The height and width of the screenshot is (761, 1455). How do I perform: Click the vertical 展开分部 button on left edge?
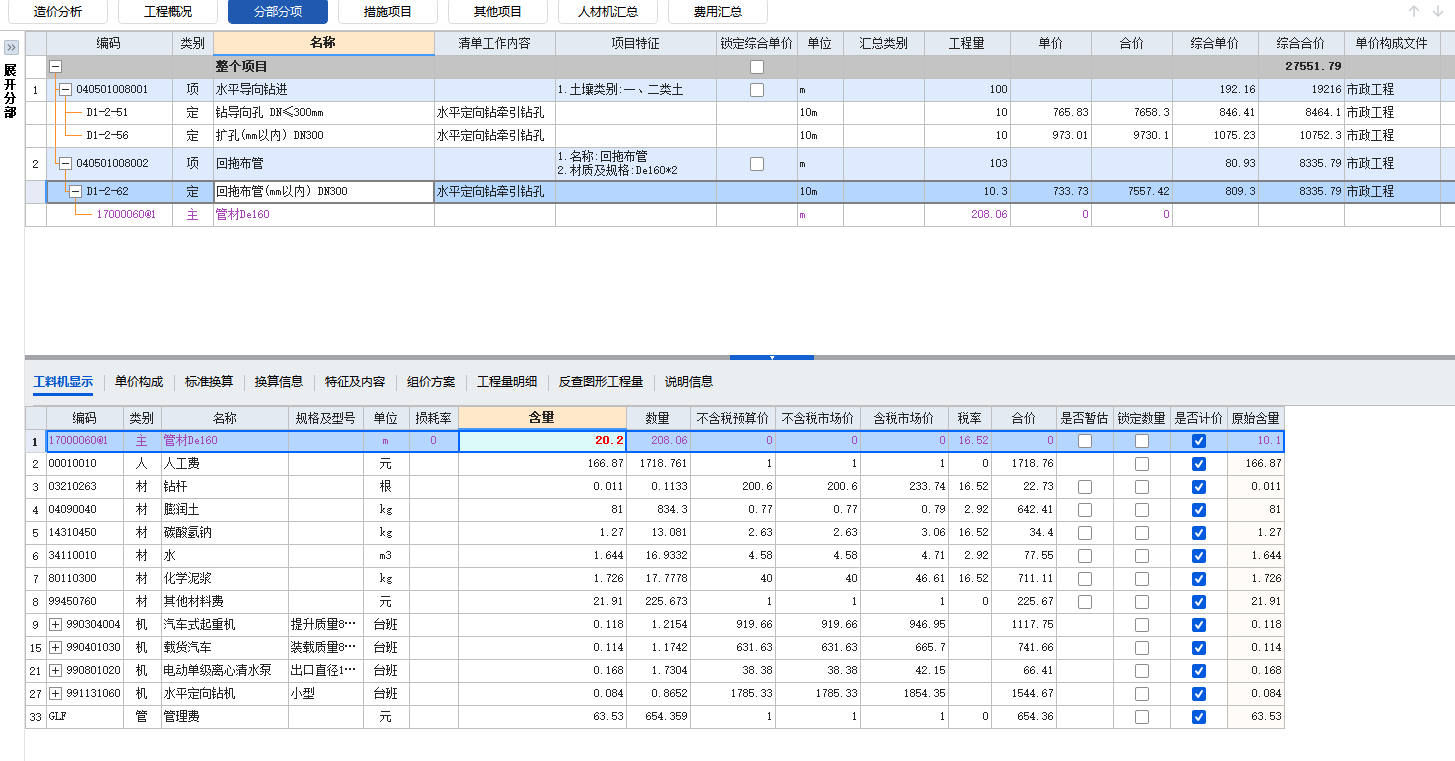coord(8,88)
